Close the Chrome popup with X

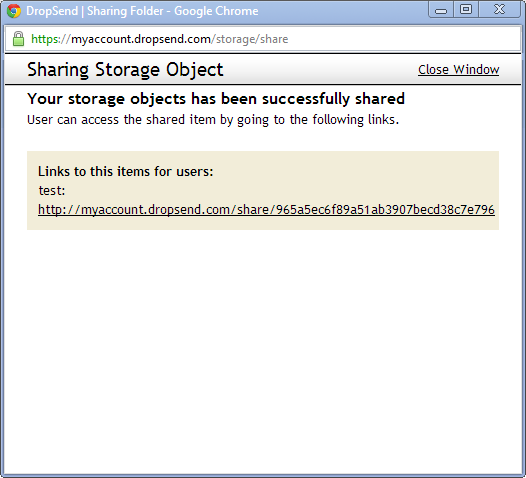[499, 10]
